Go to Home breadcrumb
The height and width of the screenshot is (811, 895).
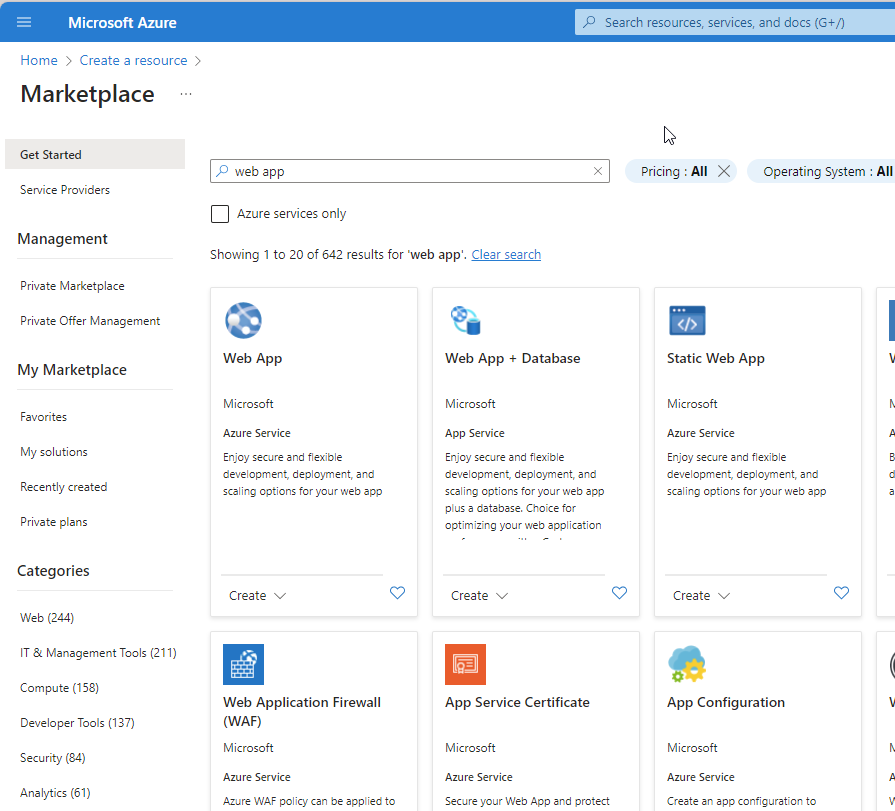[39, 60]
